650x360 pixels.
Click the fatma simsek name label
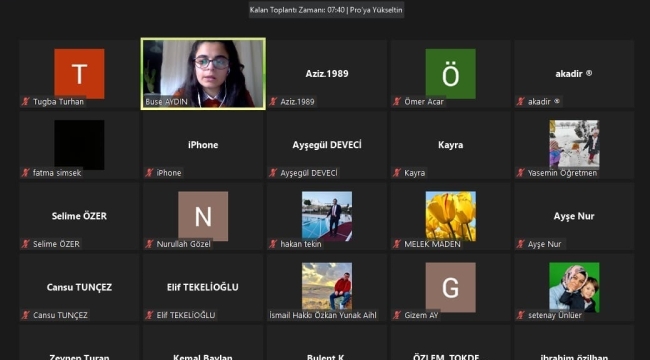pos(57,173)
